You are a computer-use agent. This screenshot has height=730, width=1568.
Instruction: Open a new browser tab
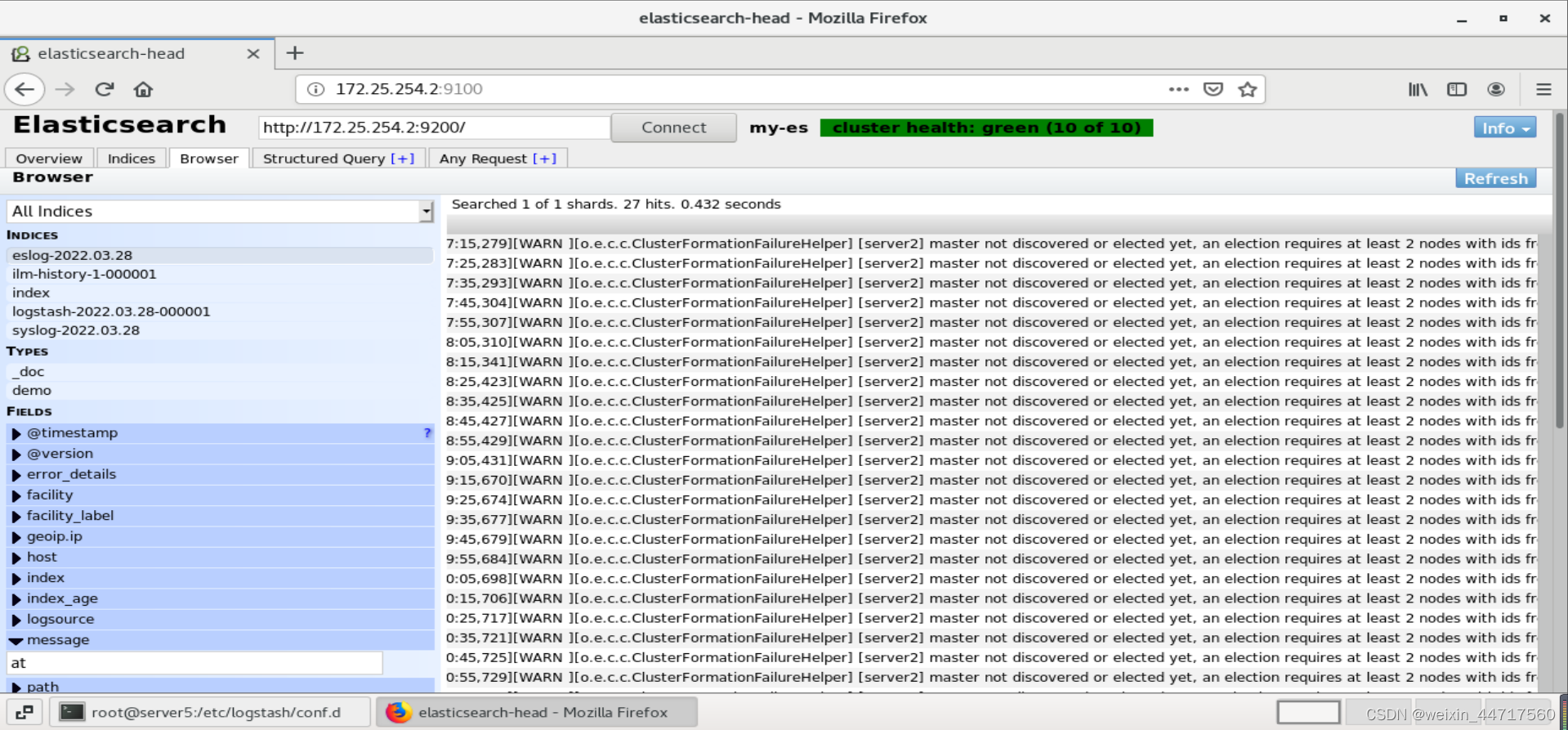pos(295,53)
